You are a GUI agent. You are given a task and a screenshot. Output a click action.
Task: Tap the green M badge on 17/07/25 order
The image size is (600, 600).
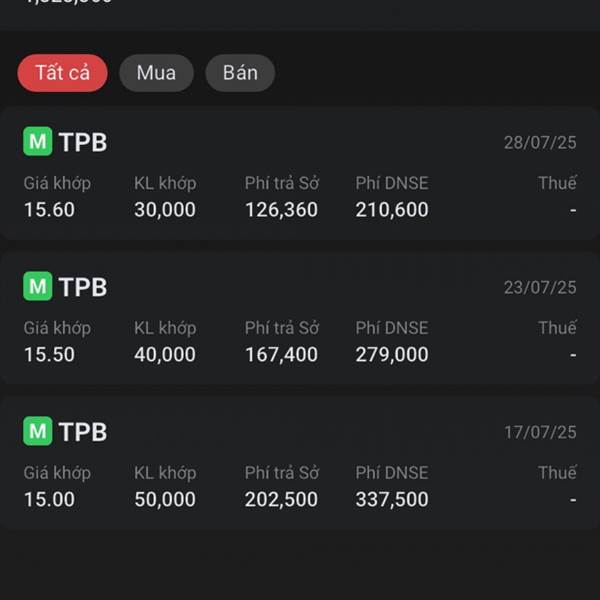coord(38,431)
